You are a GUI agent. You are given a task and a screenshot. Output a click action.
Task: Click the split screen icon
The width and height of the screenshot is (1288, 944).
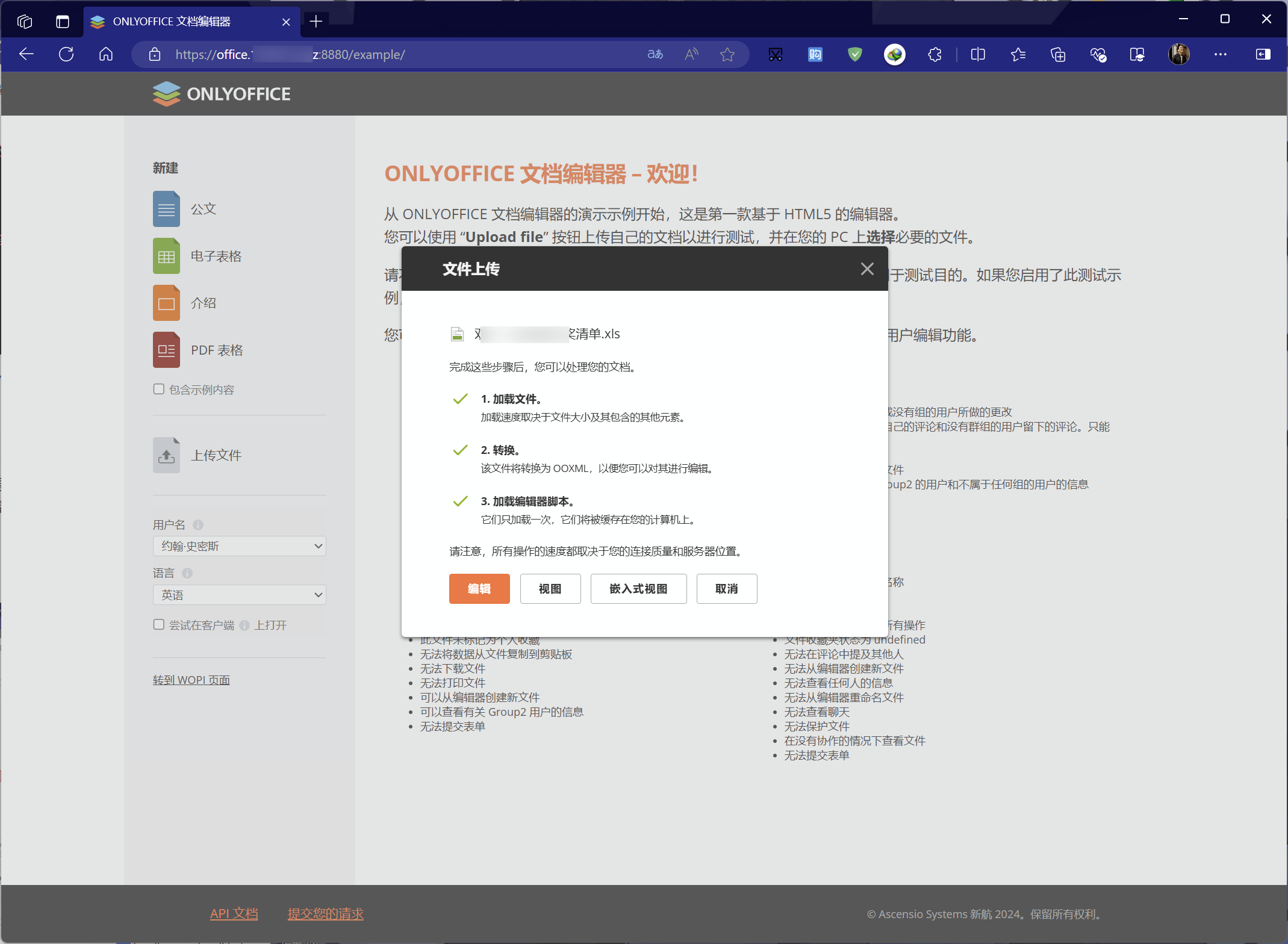(x=978, y=55)
